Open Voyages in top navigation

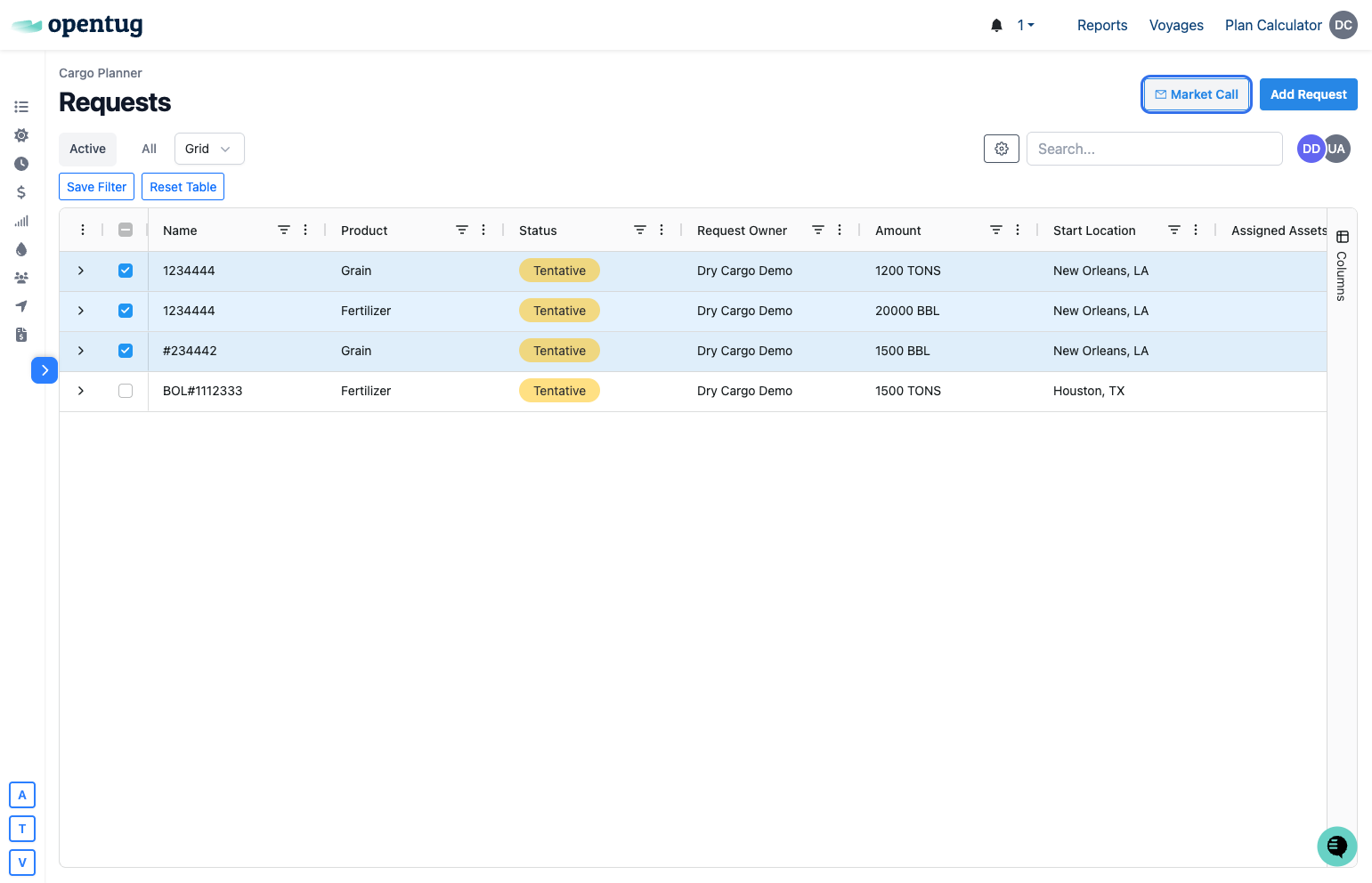point(1176,25)
